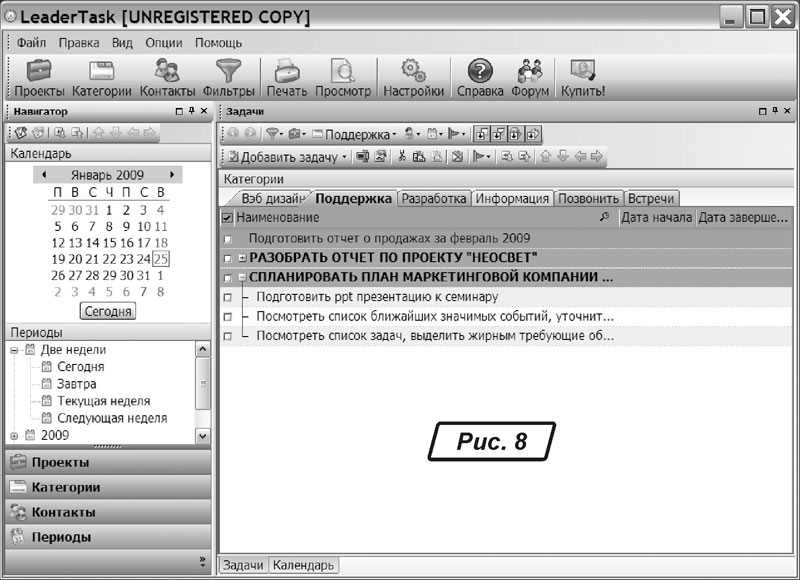Viewport: 800px width, 580px height.
Task: Click the Добавить задачу button
Action: (x=288, y=156)
